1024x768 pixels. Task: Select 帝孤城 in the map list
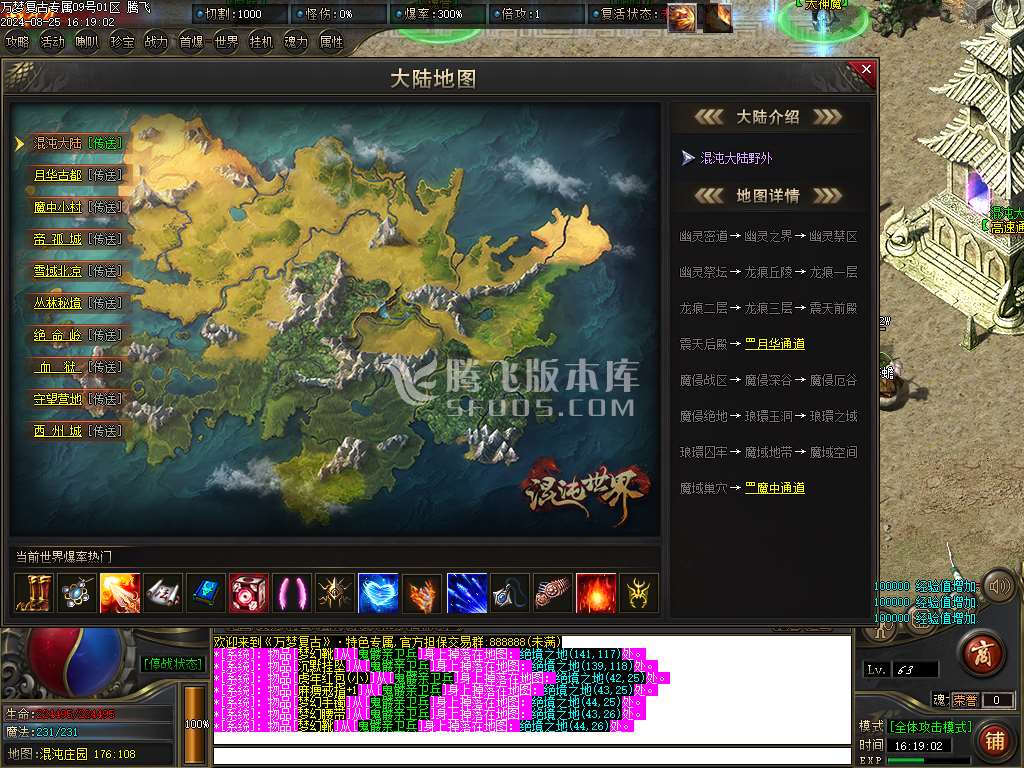[x=57, y=239]
